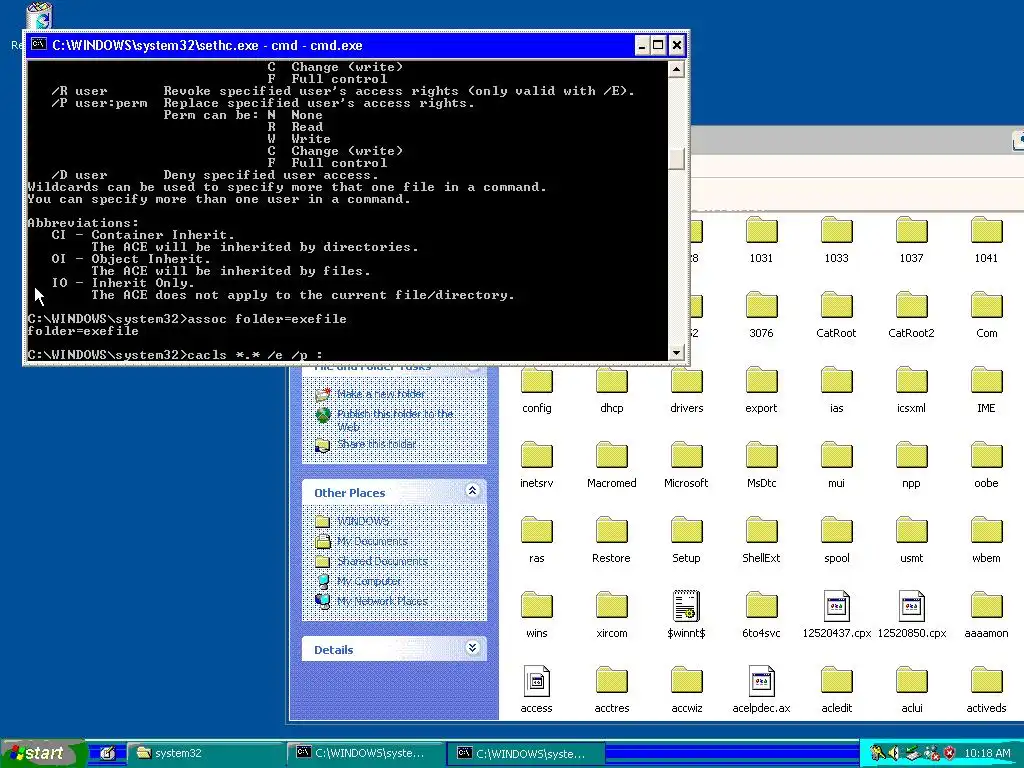Select the Restore folder icon
Viewport: 1024px width, 768px height.
pos(612,532)
